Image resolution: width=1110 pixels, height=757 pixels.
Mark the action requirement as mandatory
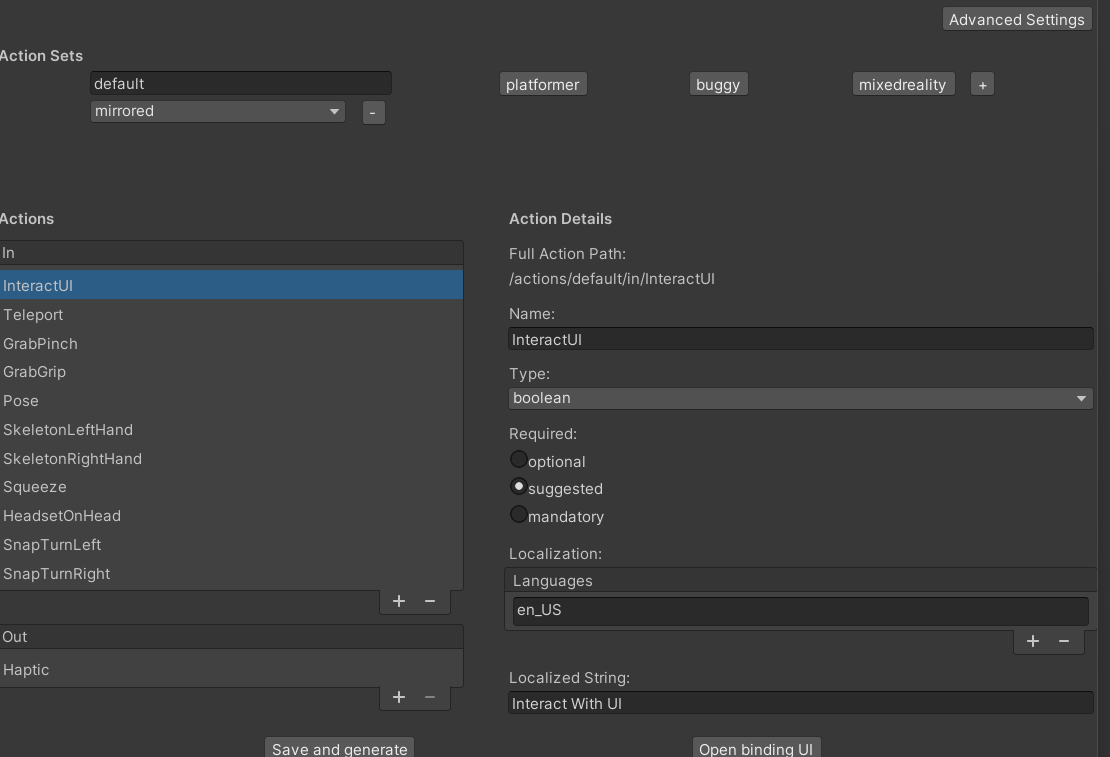coord(518,514)
